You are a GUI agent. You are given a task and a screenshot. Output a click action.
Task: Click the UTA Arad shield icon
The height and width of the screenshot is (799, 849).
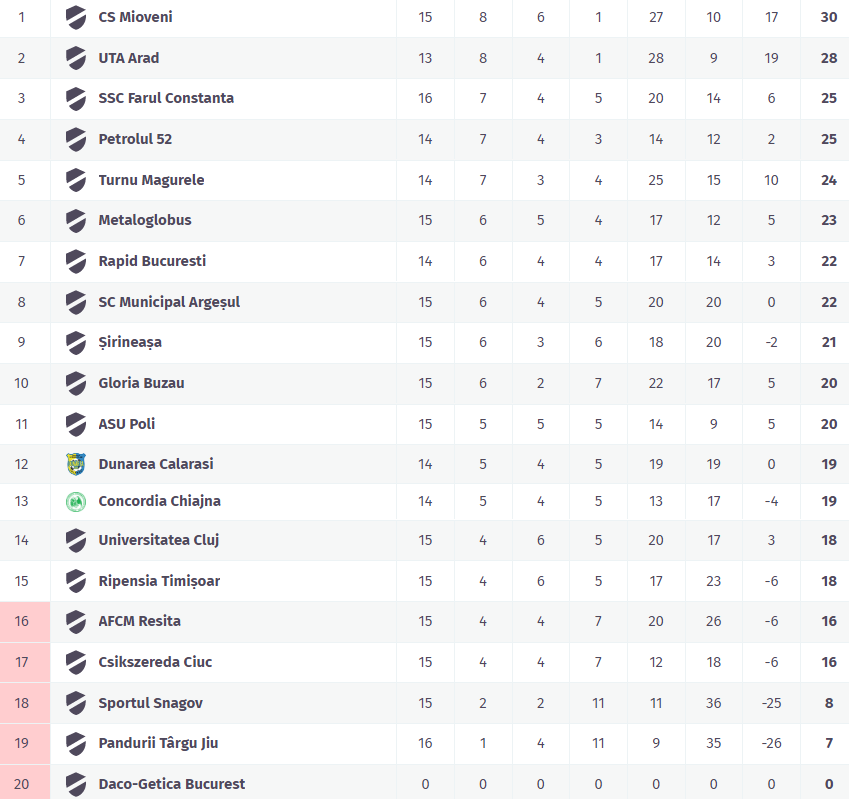76,58
